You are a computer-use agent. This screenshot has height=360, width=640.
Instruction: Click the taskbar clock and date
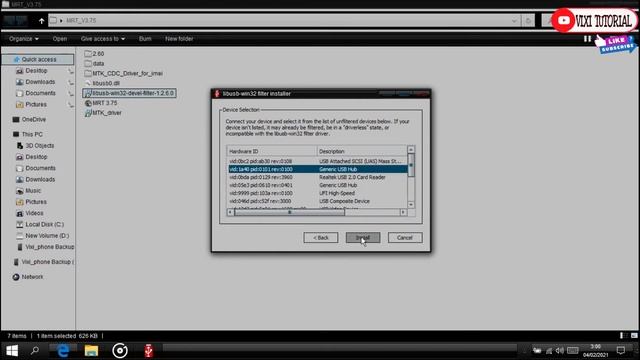coord(596,351)
